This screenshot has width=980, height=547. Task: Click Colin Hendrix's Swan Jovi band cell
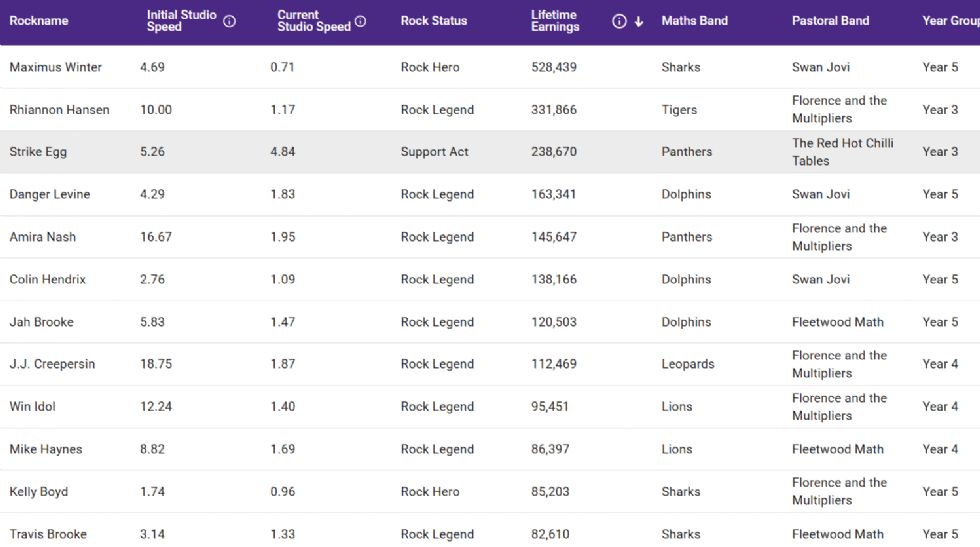coord(820,279)
